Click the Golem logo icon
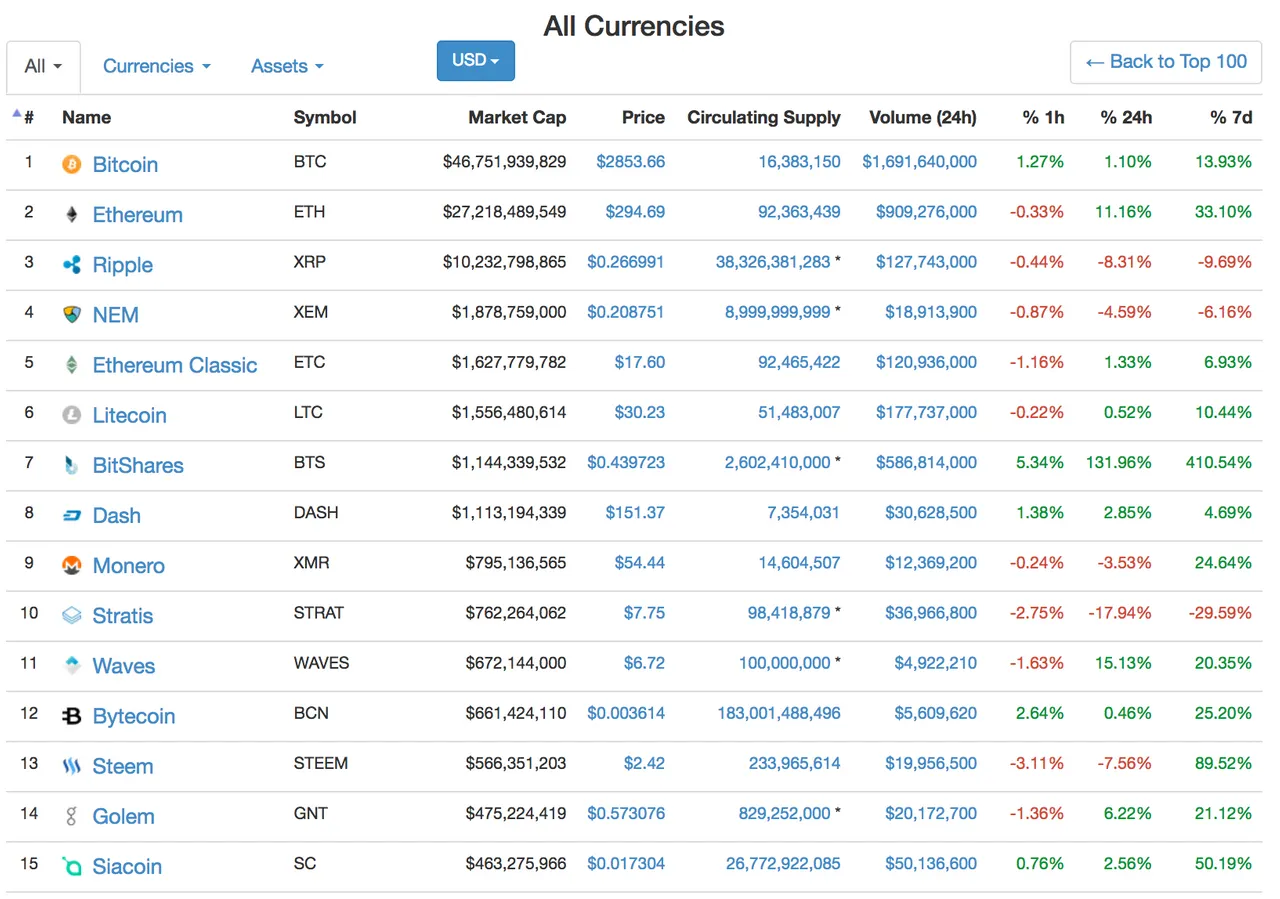Screen dimensions: 1280x899 coord(71,817)
